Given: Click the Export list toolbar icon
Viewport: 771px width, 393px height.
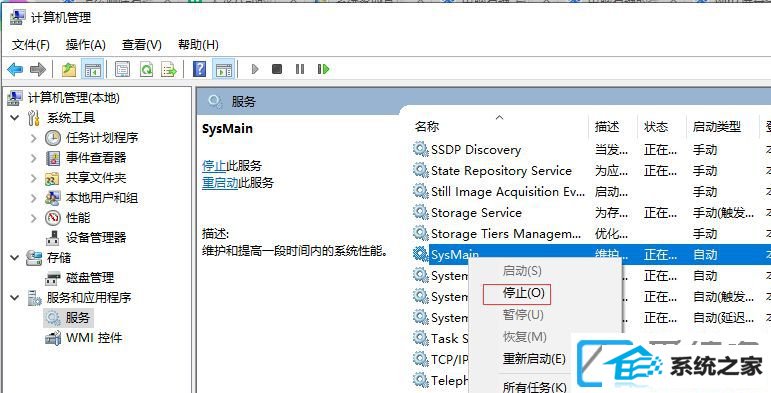Looking at the screenshot, I should pos(169,69).
